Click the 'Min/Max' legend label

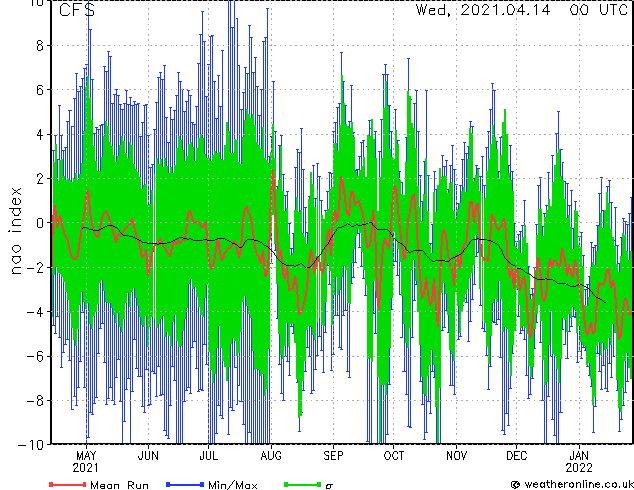pos(232,484)
